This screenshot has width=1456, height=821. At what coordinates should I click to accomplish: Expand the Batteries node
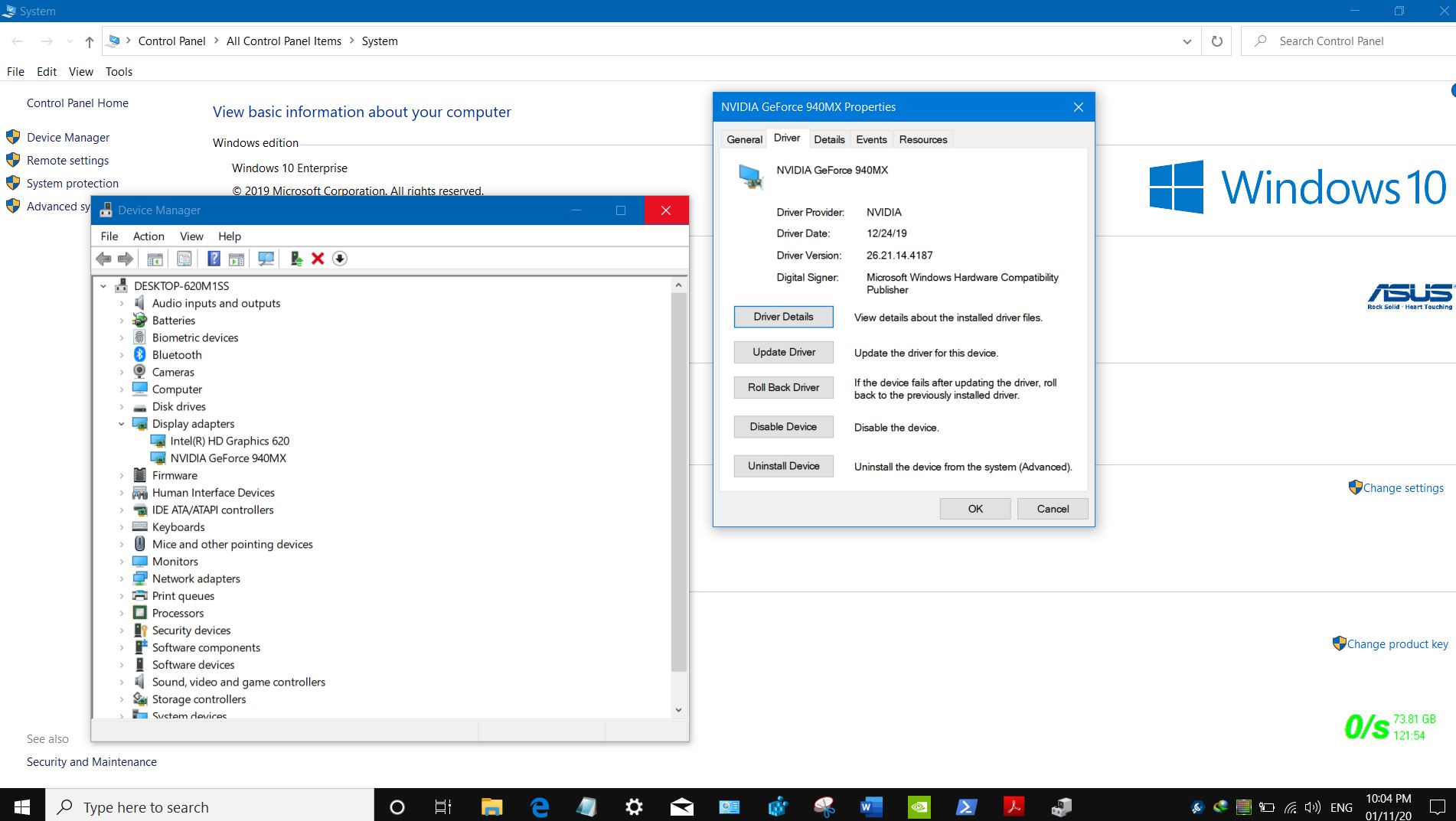click(x=122, y=321)
